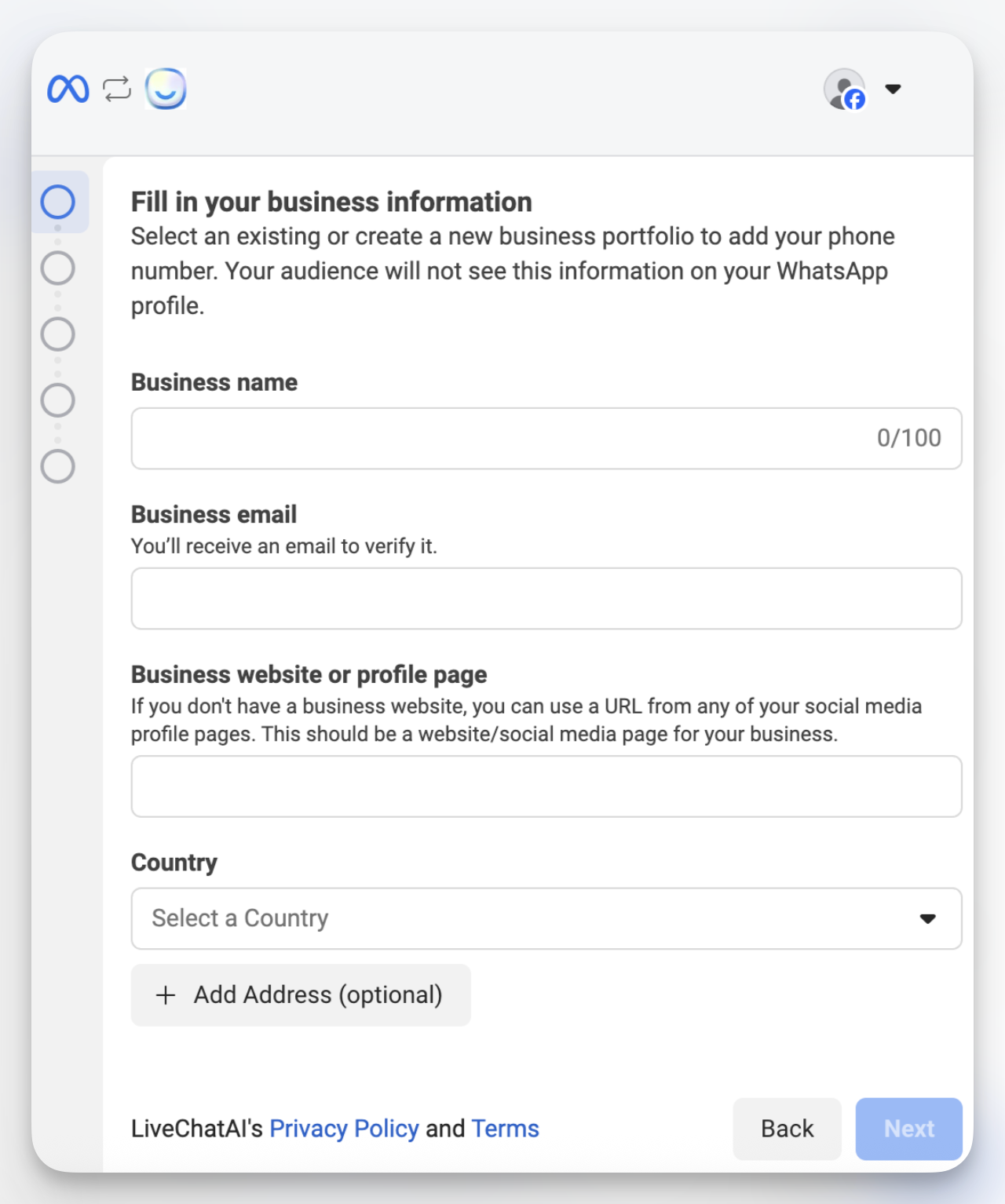Focus the Business name input field
Screen dimensions: 1005x1204
pos(502,438)
